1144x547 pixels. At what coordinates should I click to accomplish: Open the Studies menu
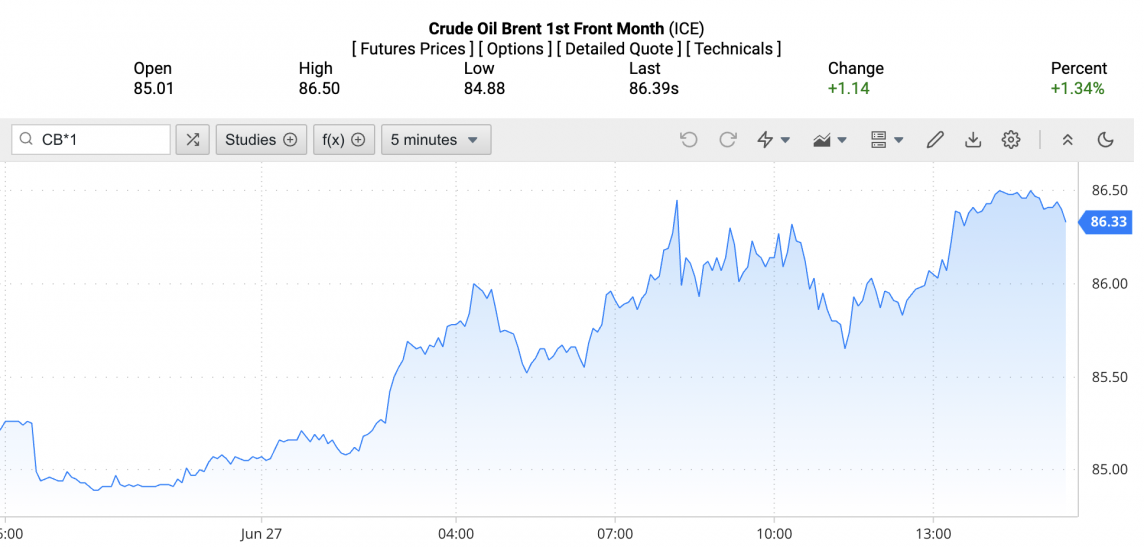[x=261, y=140]
